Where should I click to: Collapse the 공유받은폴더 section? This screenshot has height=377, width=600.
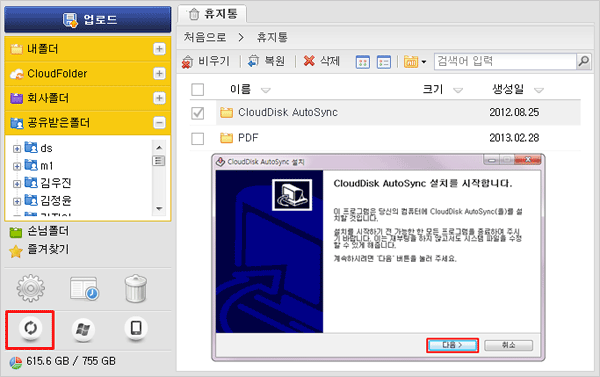(x=159, y=123)
